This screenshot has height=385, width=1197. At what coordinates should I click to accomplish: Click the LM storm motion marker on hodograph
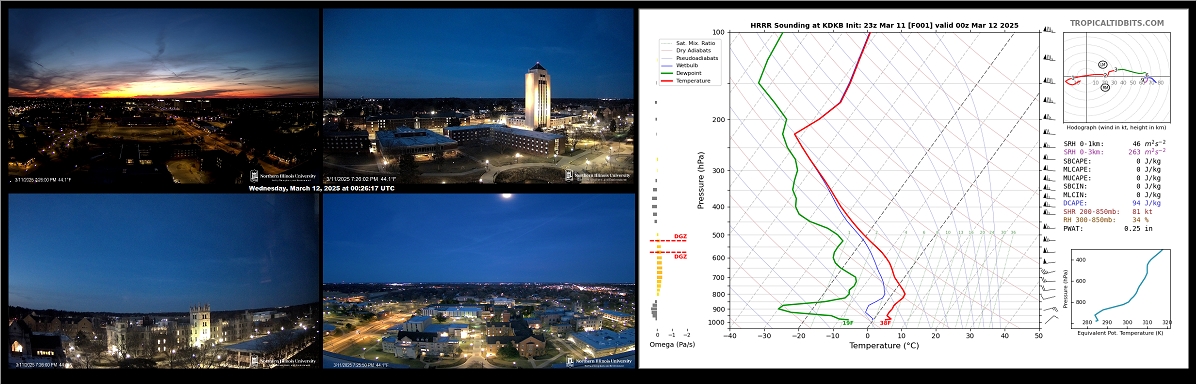(x=1102, y=64)
